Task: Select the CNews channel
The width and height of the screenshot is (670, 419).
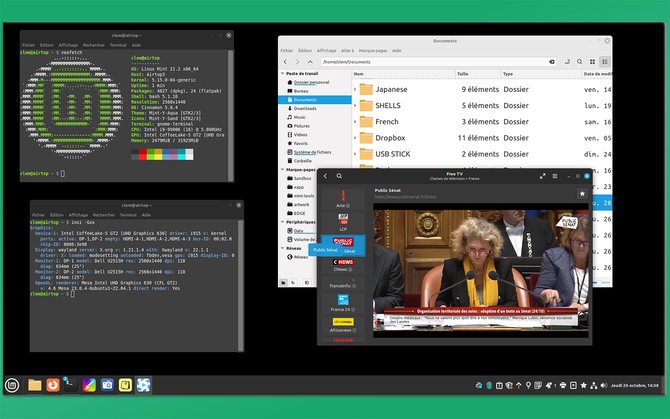Action: tap(343, 265)
